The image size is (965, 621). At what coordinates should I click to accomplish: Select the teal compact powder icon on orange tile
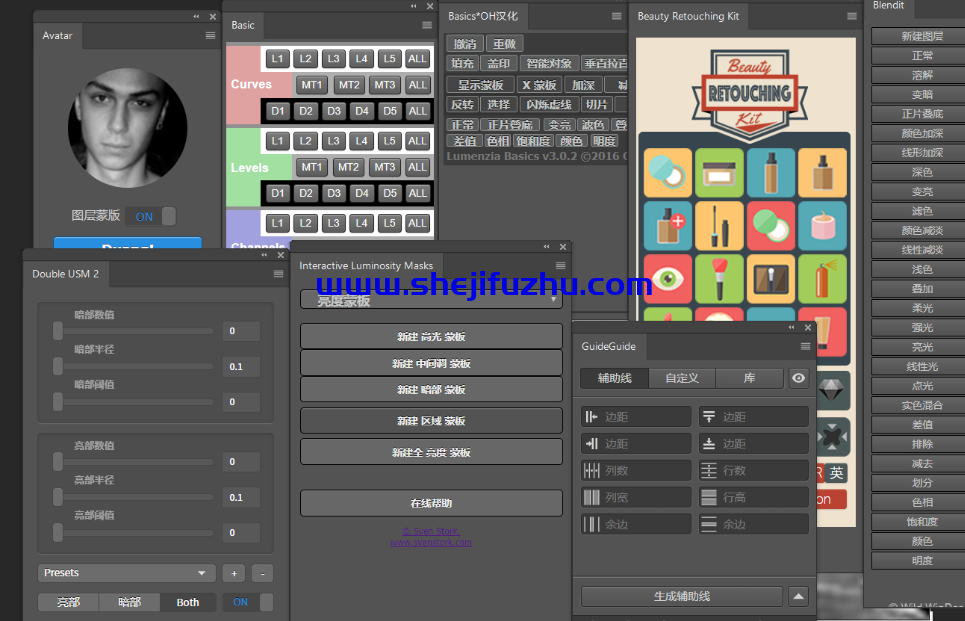[668, 173]
